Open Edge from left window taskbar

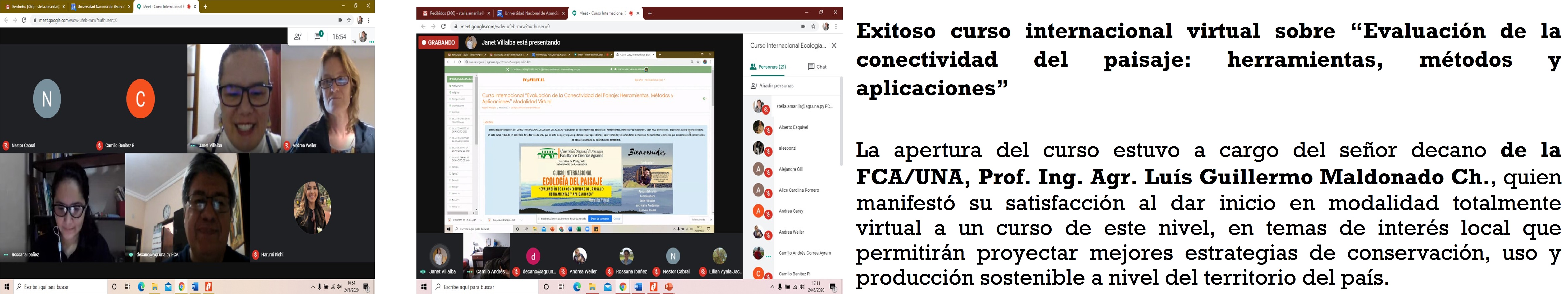point(141,287)
